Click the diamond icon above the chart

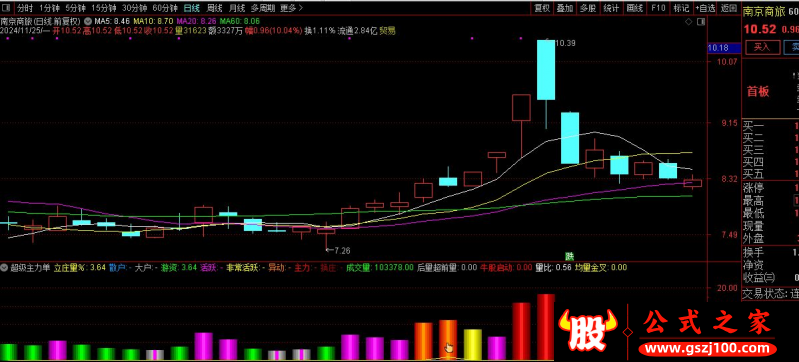tap(688, 21)
